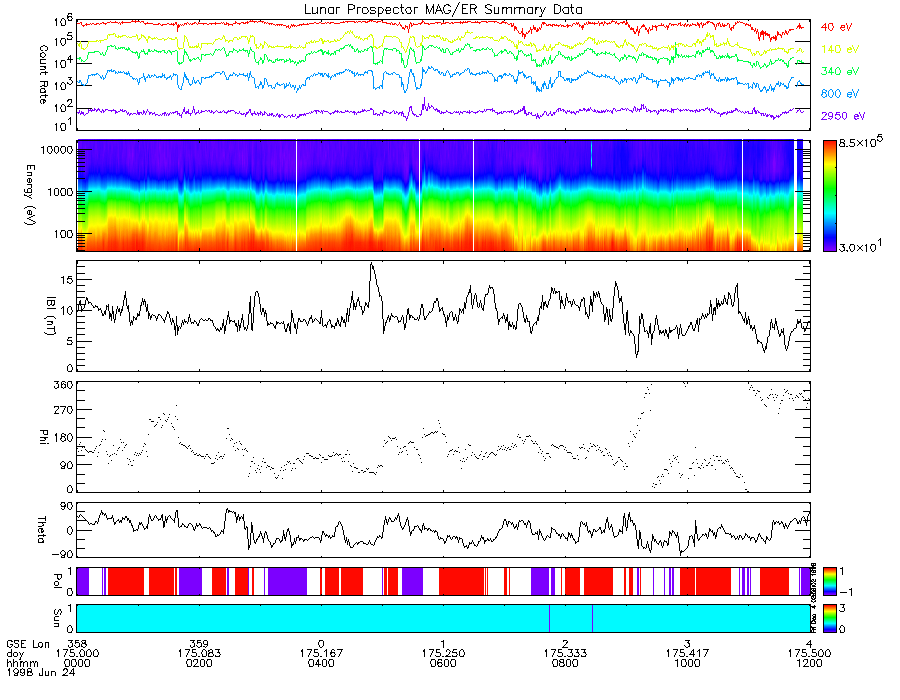This screenshot has height=700, width=900.
Task: Click the time tick '1200'
Action: (x=809, y=663)
